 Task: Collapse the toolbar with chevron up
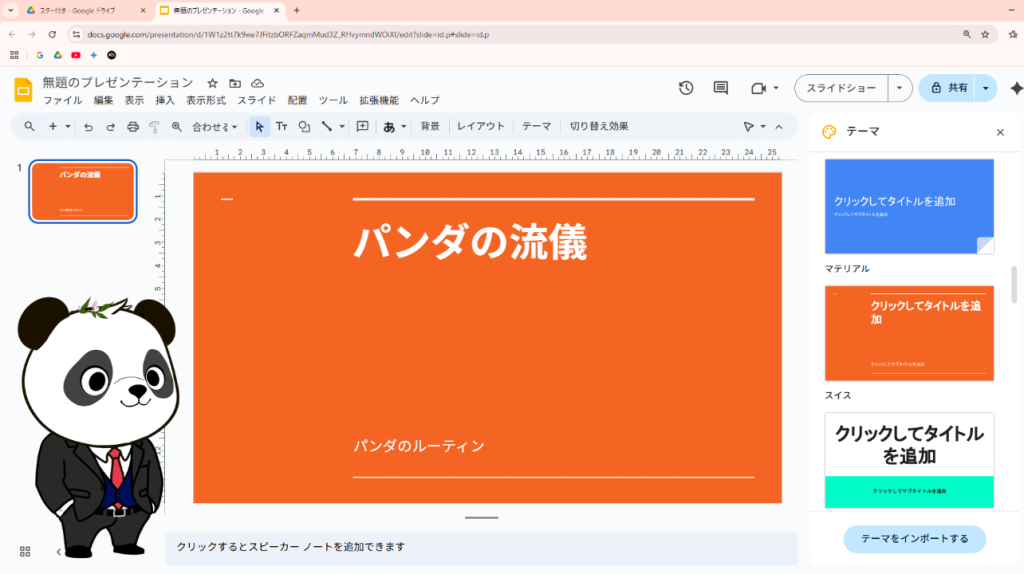pos(778,127)
